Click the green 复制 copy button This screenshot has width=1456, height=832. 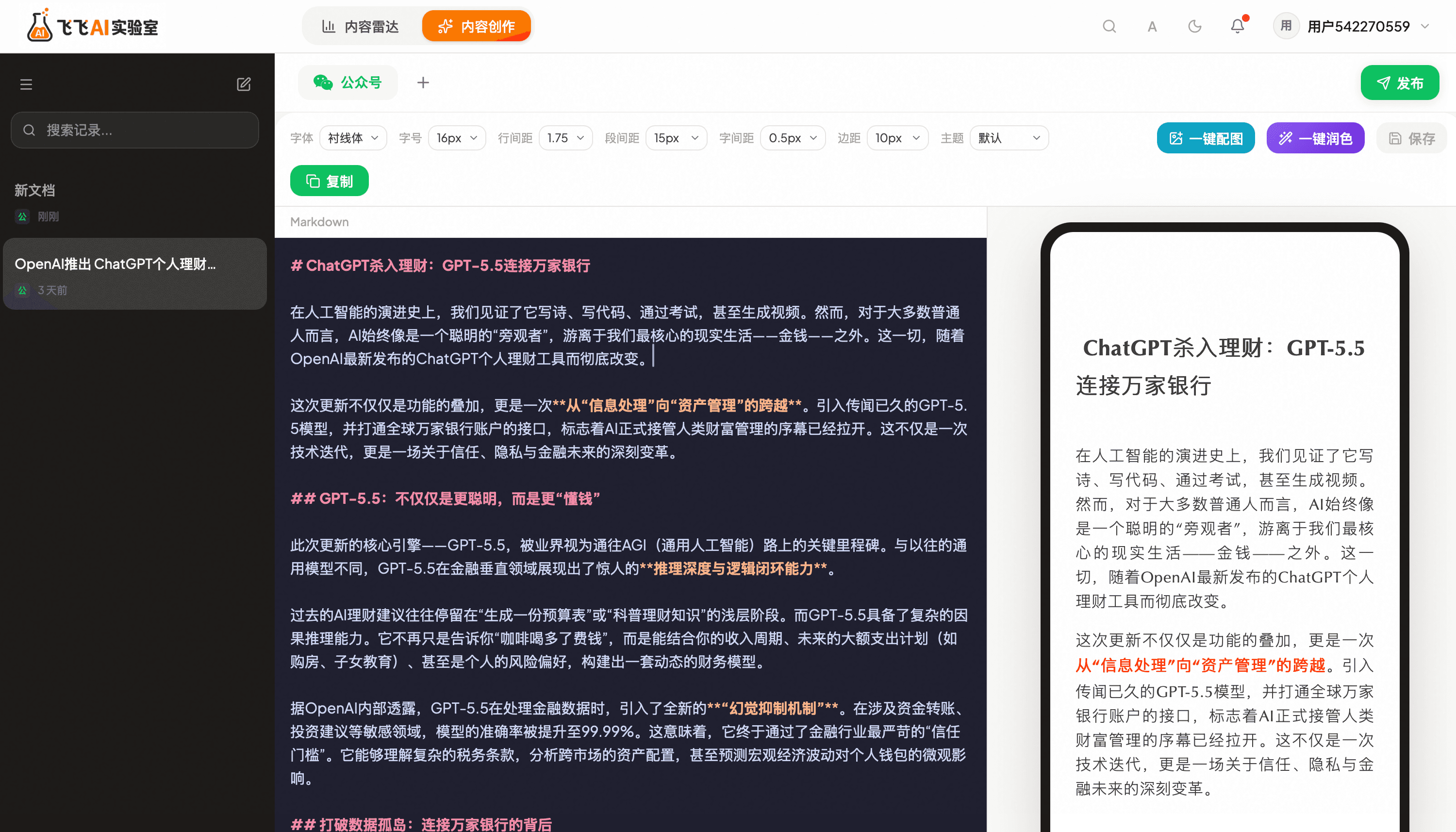329,181
